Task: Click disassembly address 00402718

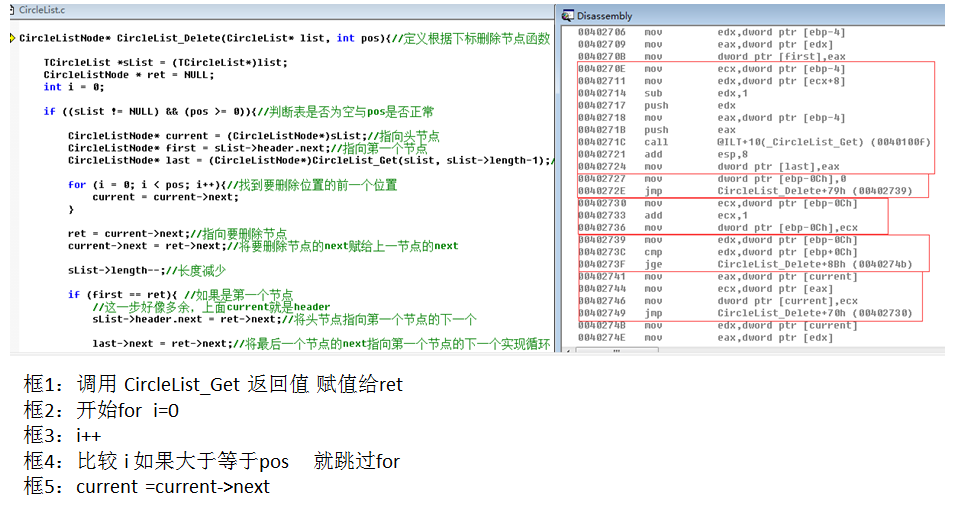Action: [601, 117]
